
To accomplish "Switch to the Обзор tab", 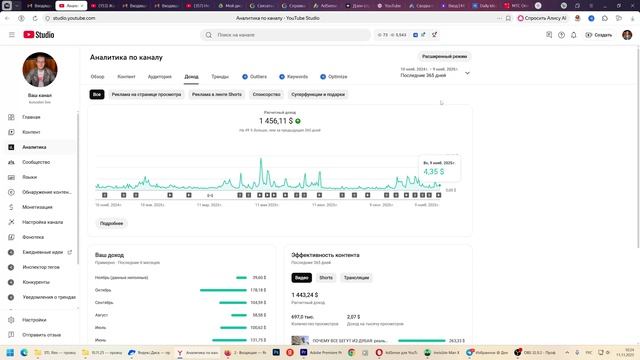I will [x=97, y=77].
